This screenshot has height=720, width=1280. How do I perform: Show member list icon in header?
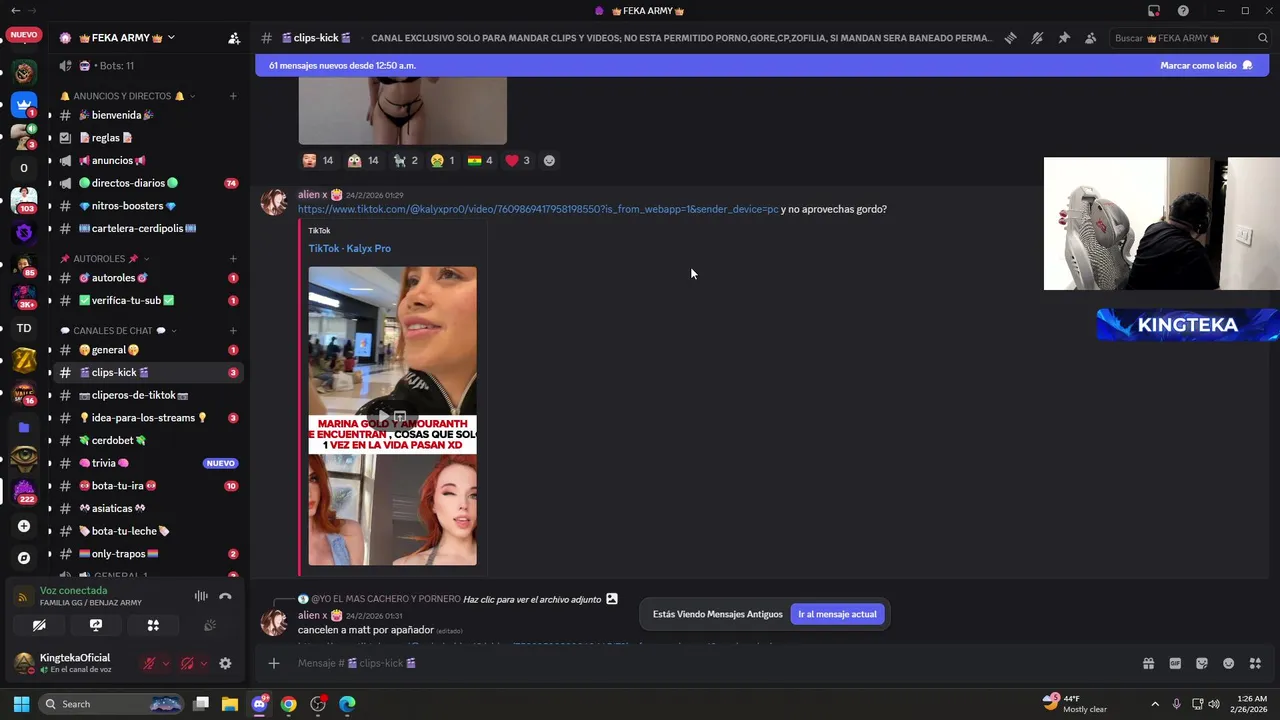point(1090,38)
